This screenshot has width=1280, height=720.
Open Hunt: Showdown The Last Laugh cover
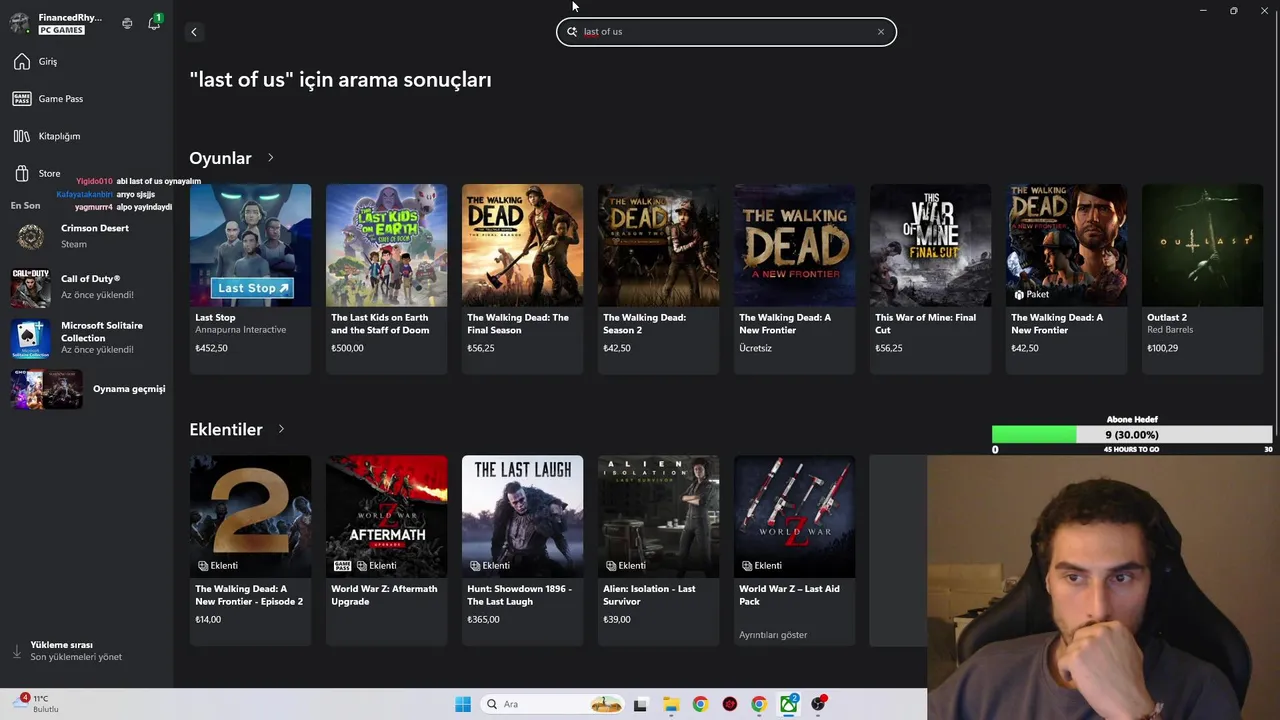pyautogui.click(x=522, y=516)
